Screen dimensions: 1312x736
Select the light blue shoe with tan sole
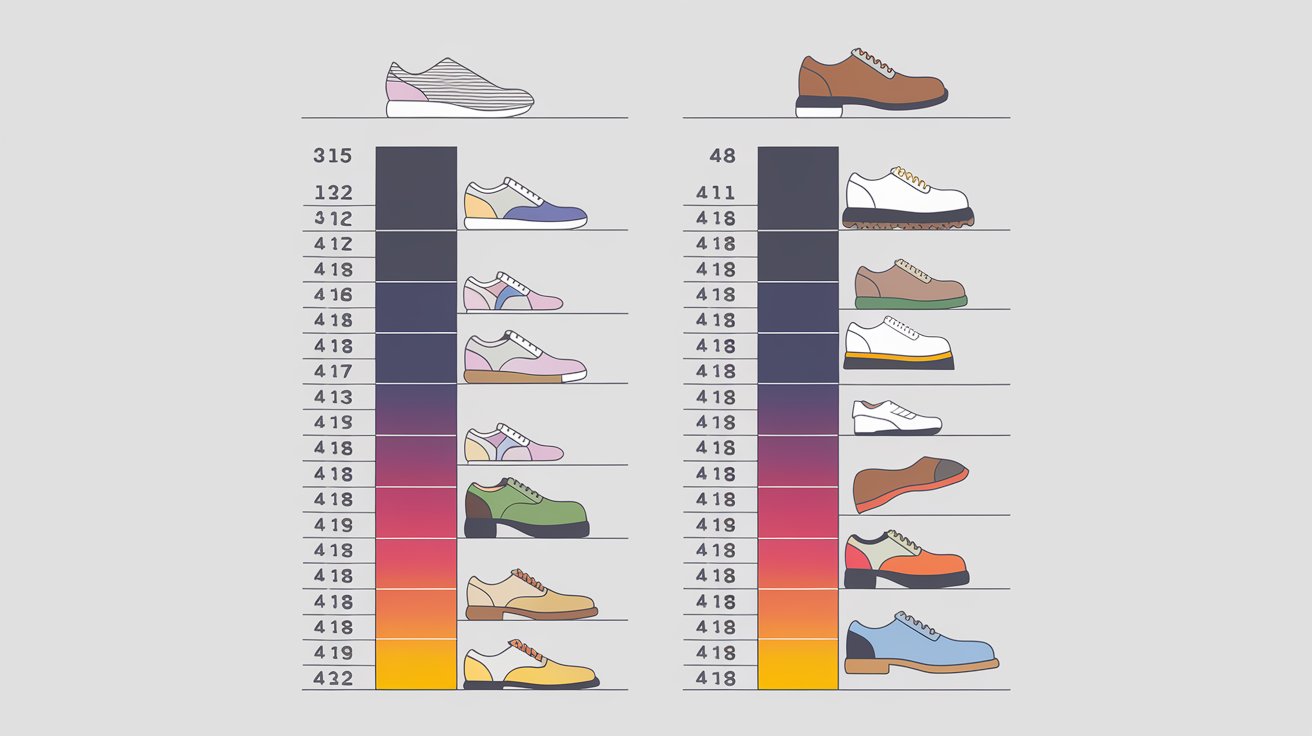(921, 641)
